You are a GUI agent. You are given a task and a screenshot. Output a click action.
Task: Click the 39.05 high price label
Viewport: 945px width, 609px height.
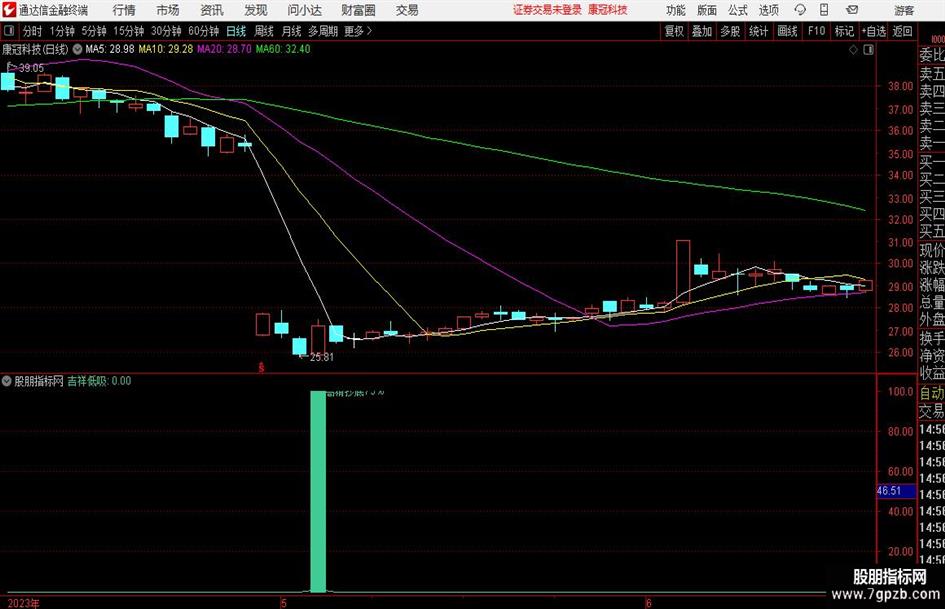click(x=31, y=68)
